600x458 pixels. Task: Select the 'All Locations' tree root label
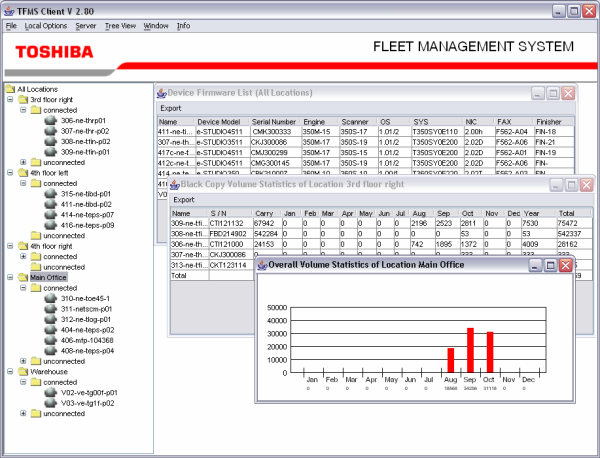tap(38, 89)
